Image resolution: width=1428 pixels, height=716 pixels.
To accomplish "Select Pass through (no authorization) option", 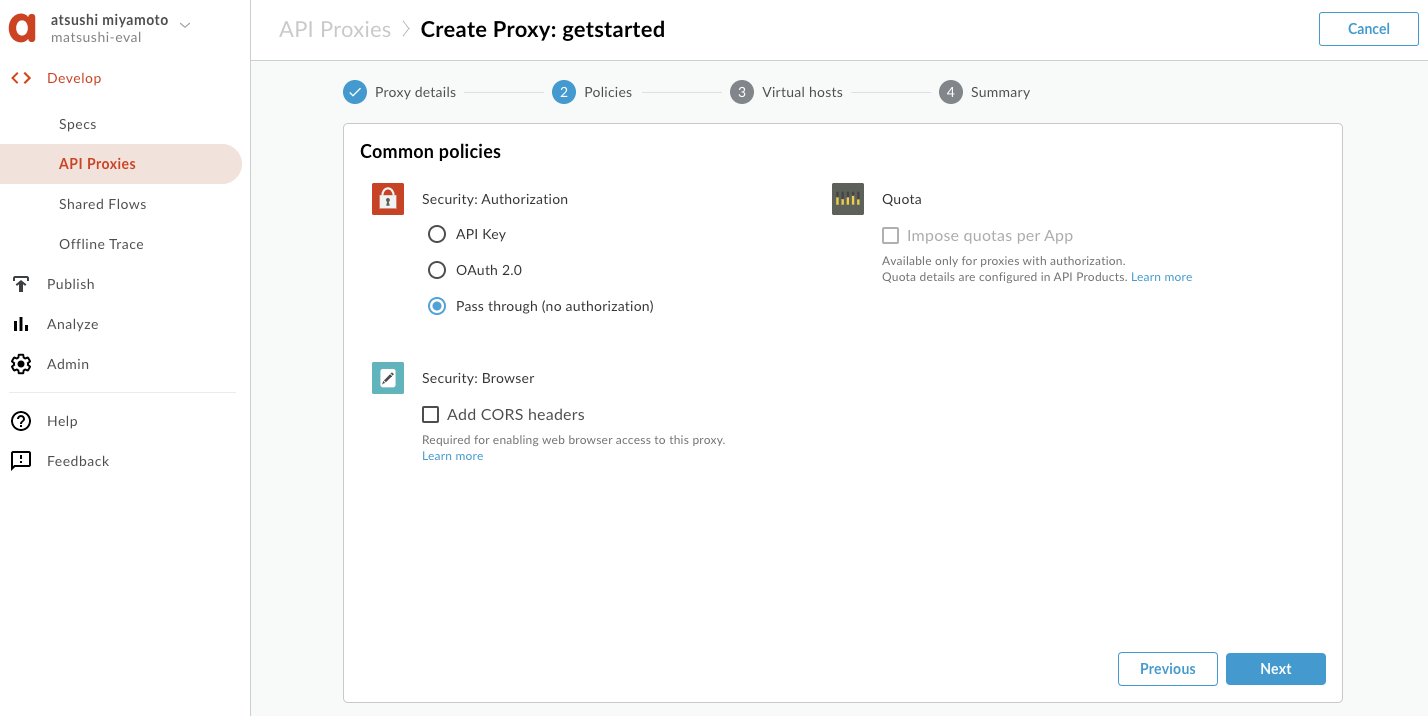I will [437, 306].
